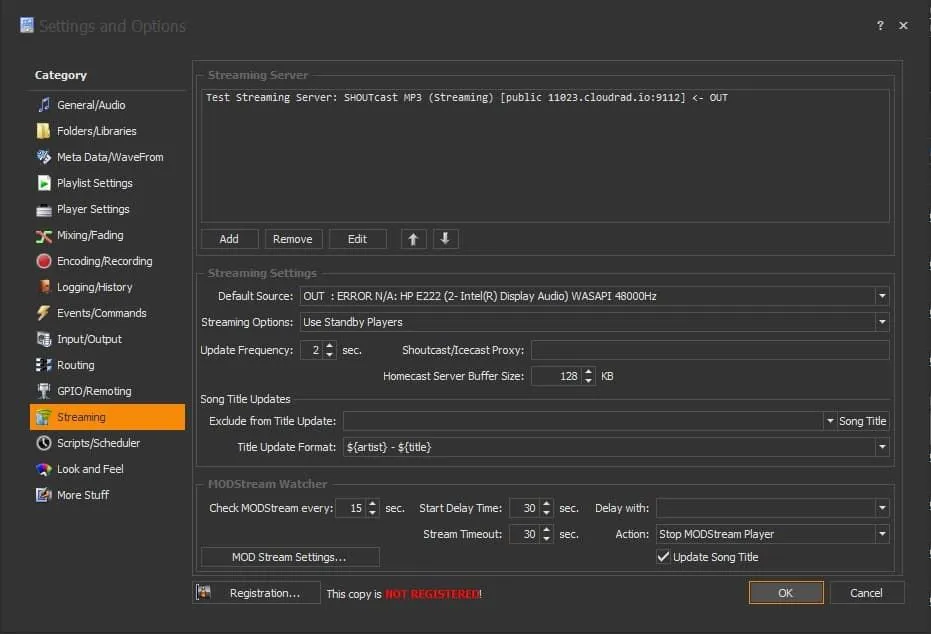Open the Title Update Format dropdown
This screenshot has height=634, width=931.
pyautogui.click(x=881, y=447)
